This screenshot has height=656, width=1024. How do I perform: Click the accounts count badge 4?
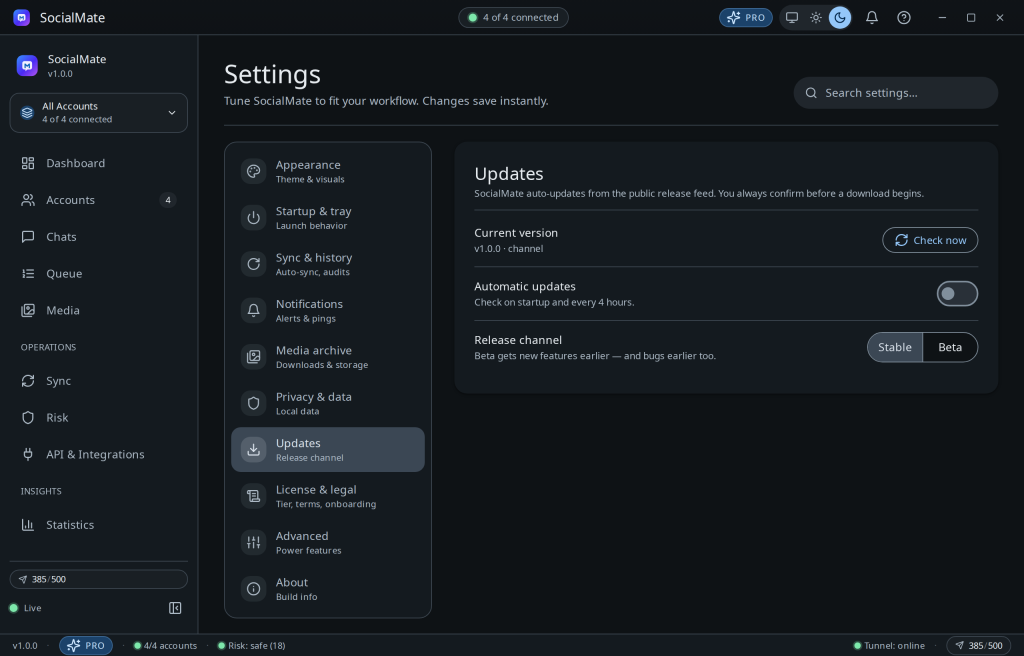coord(168,200)
